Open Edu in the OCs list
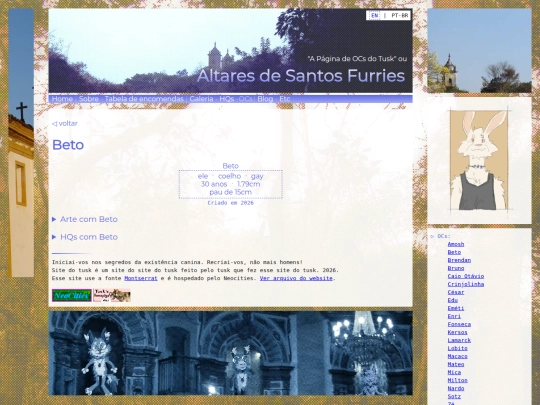Viewport: 540px width, 405px height. click(x=453, y=300)
